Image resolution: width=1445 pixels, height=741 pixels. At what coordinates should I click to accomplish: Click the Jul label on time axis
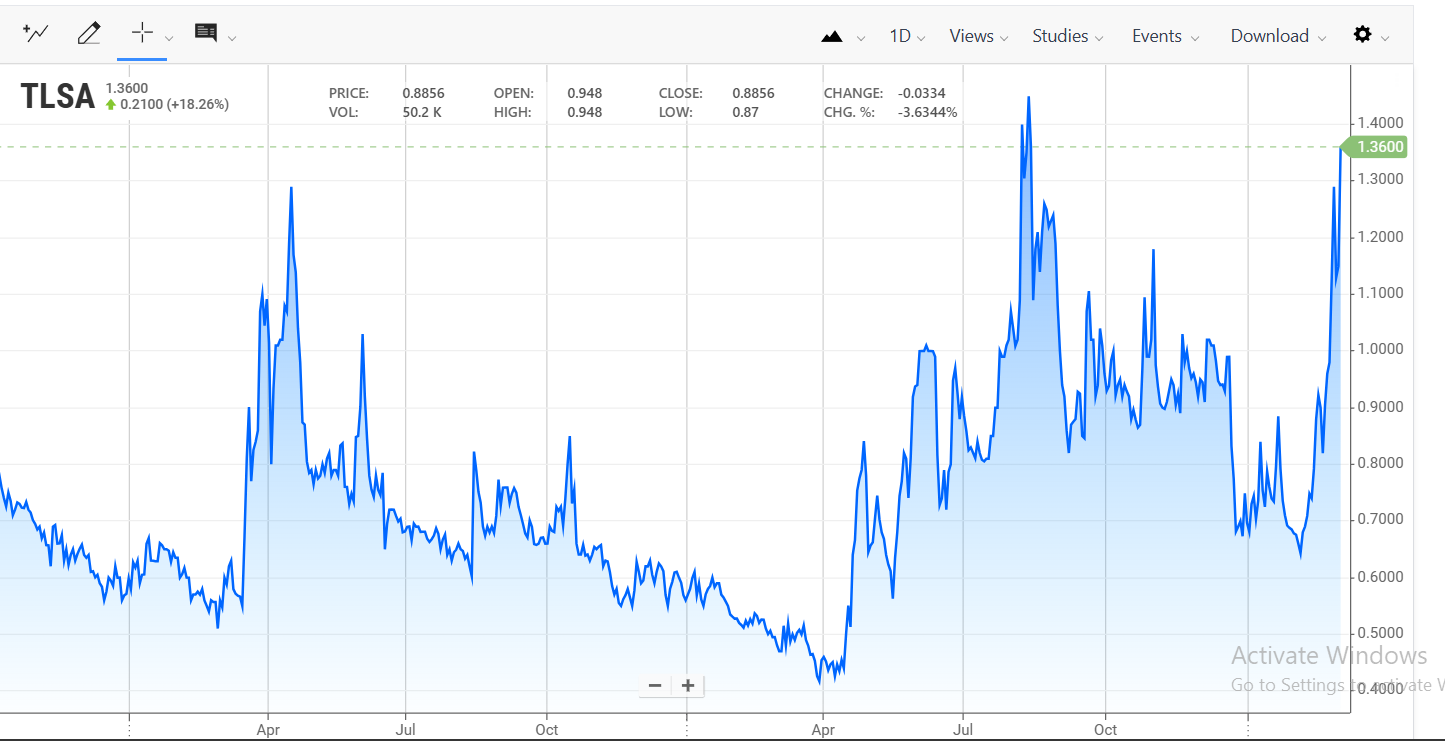coord(406,730)
